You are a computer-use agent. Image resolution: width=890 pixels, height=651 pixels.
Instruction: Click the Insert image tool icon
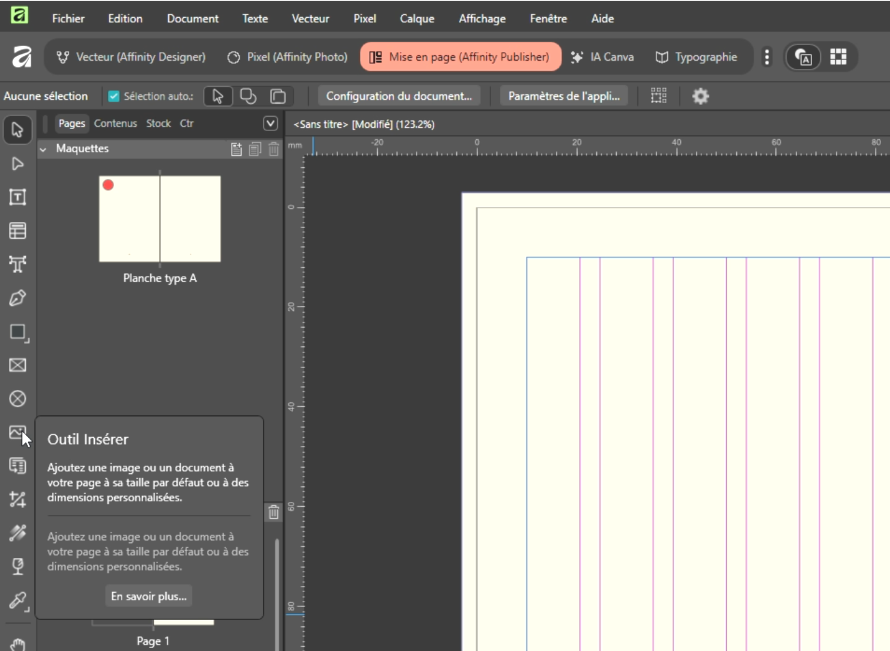[x=17, y=433]
